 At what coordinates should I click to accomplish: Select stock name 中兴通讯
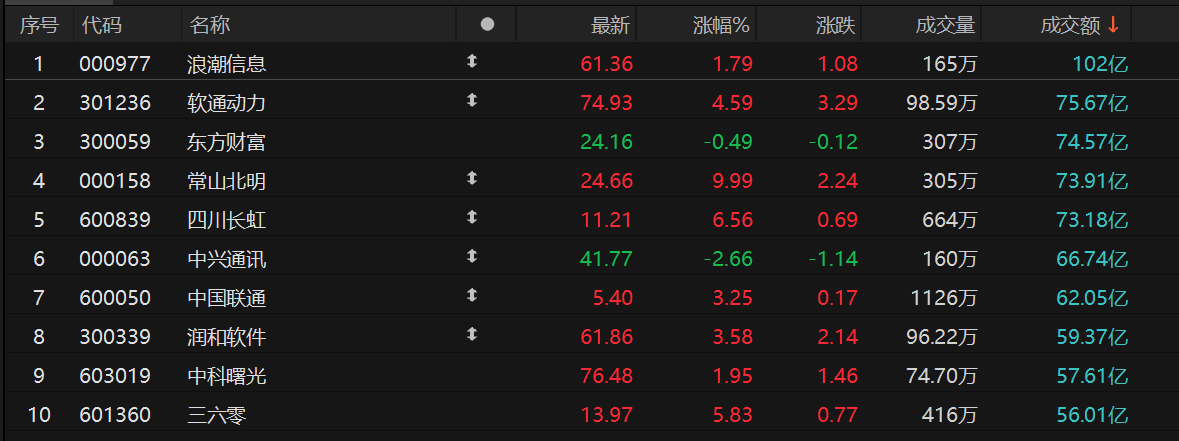226,259
